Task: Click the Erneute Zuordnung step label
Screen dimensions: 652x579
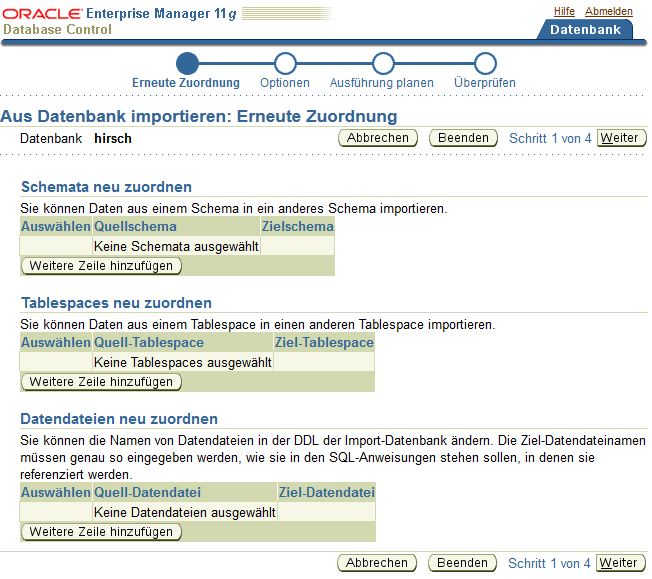Action: click(186, 82)
